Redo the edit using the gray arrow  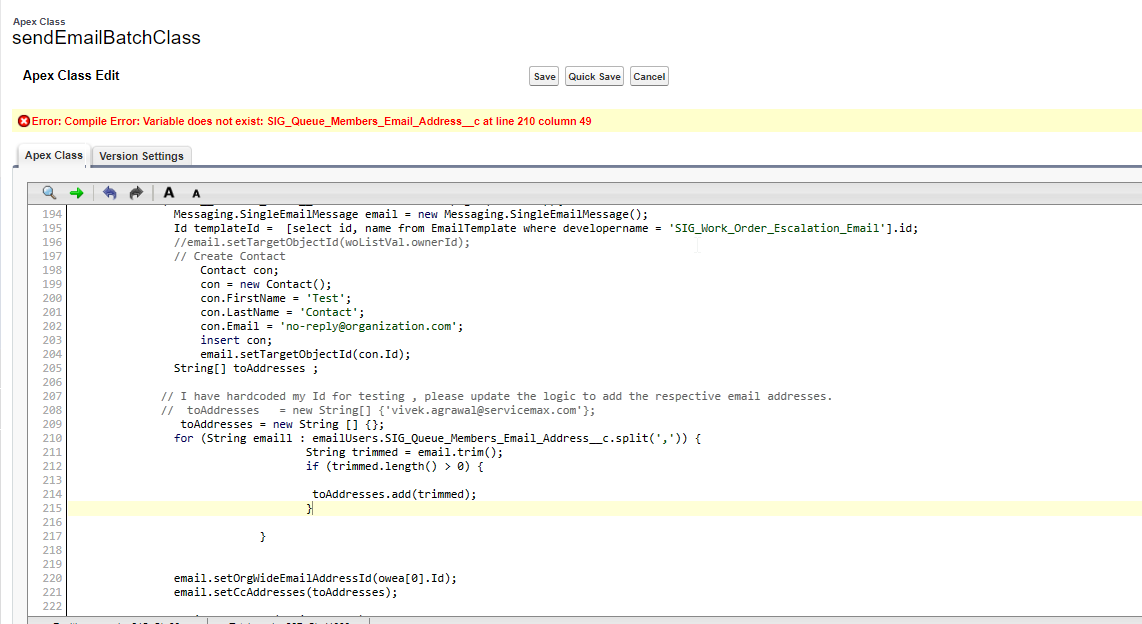(x=136, y=192)
